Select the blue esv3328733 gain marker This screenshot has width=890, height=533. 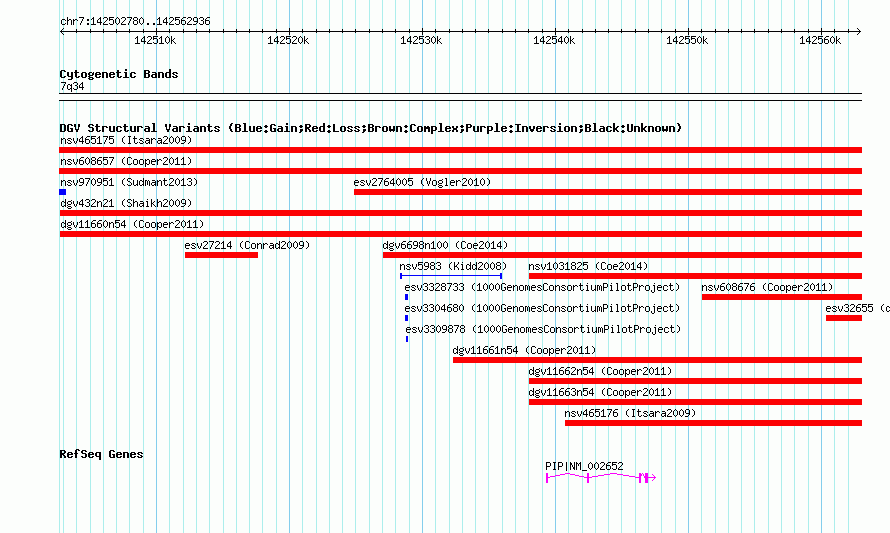click(x=406, y=297)
